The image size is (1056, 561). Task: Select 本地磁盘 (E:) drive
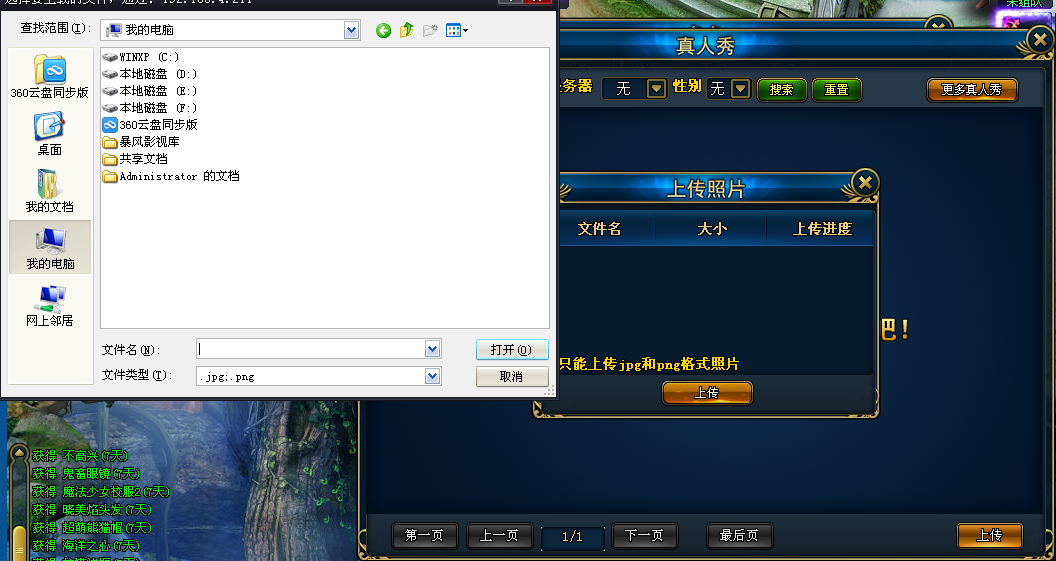point(150,91)
